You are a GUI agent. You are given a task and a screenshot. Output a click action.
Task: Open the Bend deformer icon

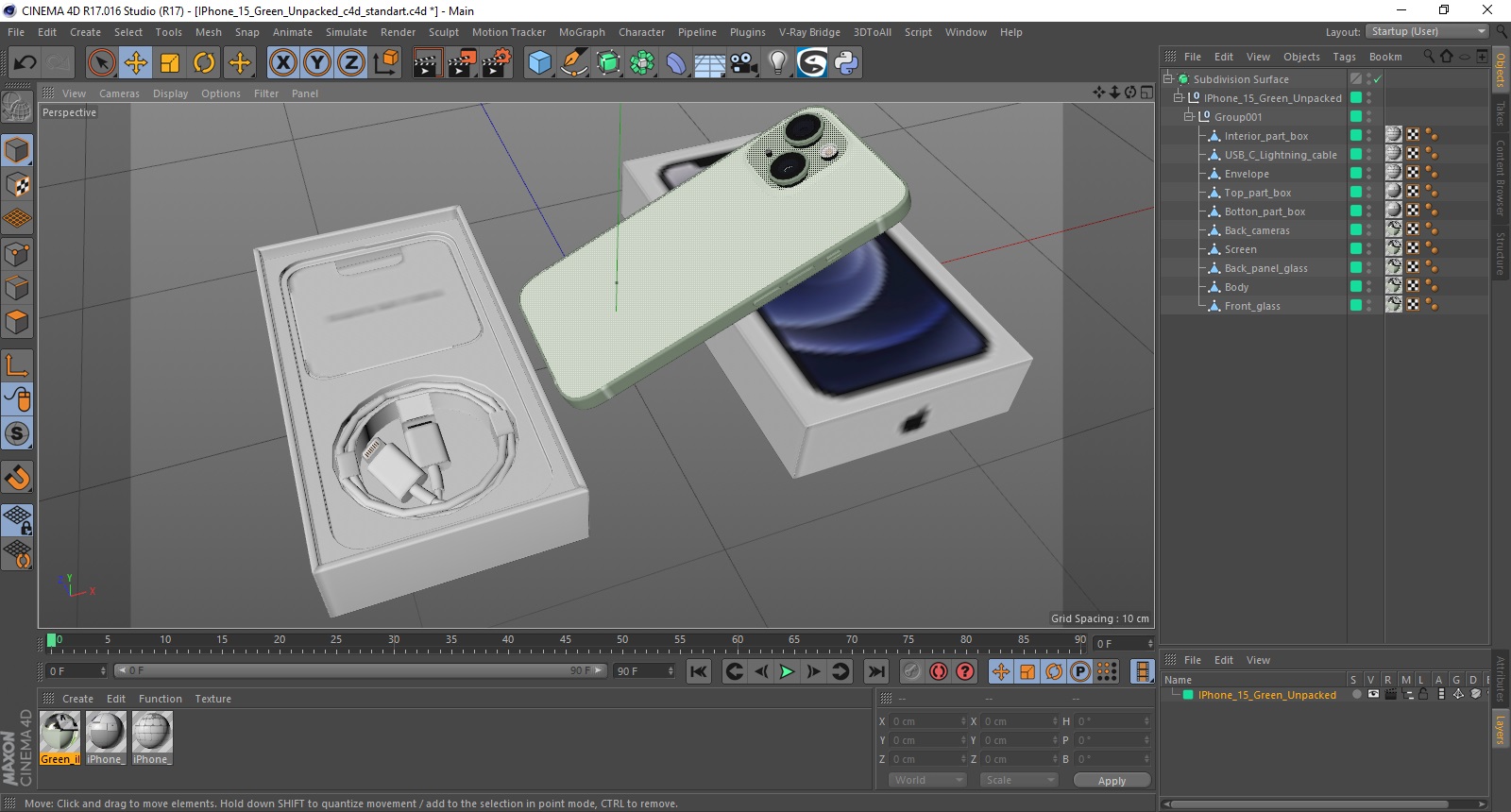click(x=676, y=63)
